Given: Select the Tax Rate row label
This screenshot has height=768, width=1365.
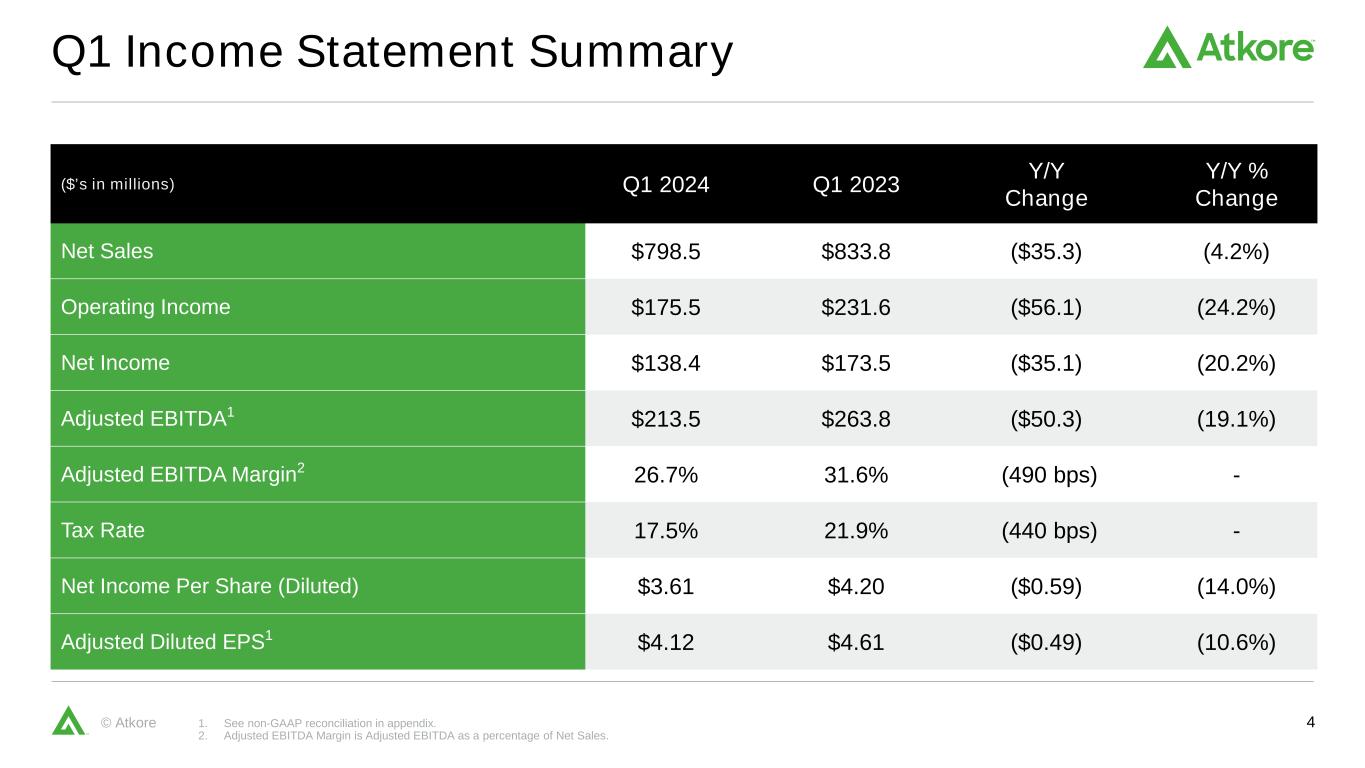Looking at the screenshot, I should 103,531.
